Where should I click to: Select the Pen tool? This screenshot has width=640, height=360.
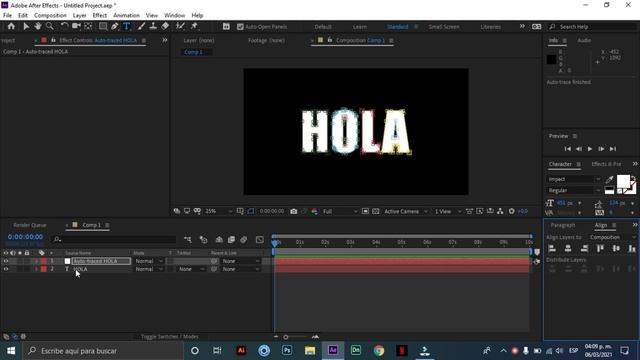click(x=115, y=27)
